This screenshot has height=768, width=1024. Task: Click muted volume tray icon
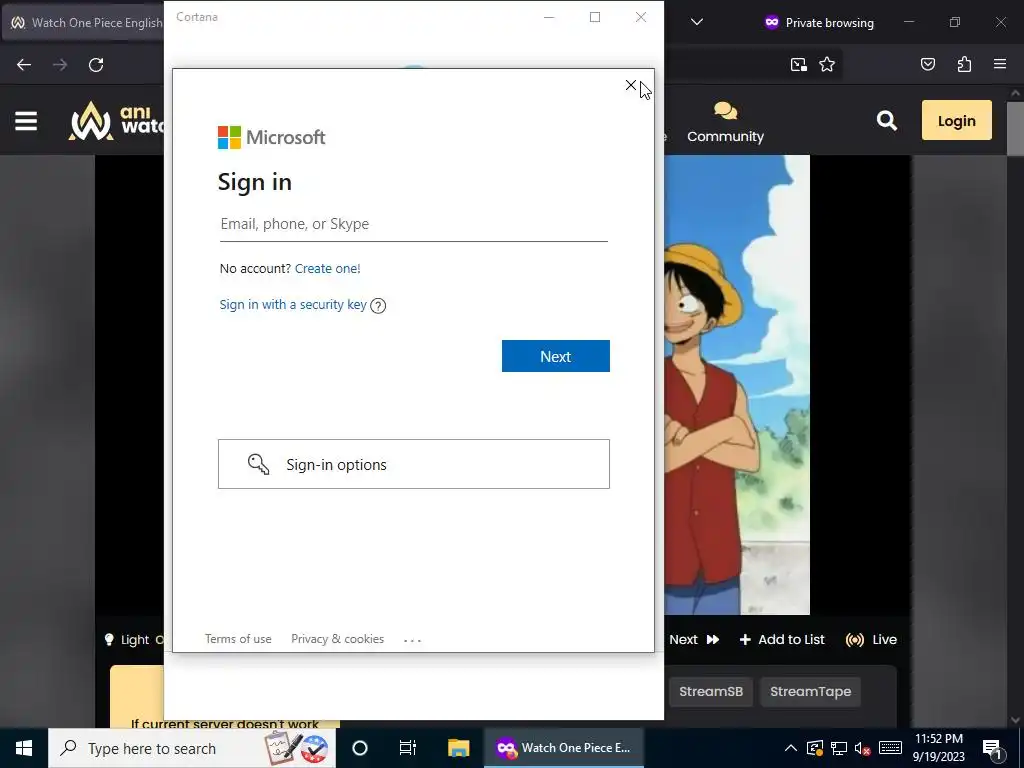863,748
